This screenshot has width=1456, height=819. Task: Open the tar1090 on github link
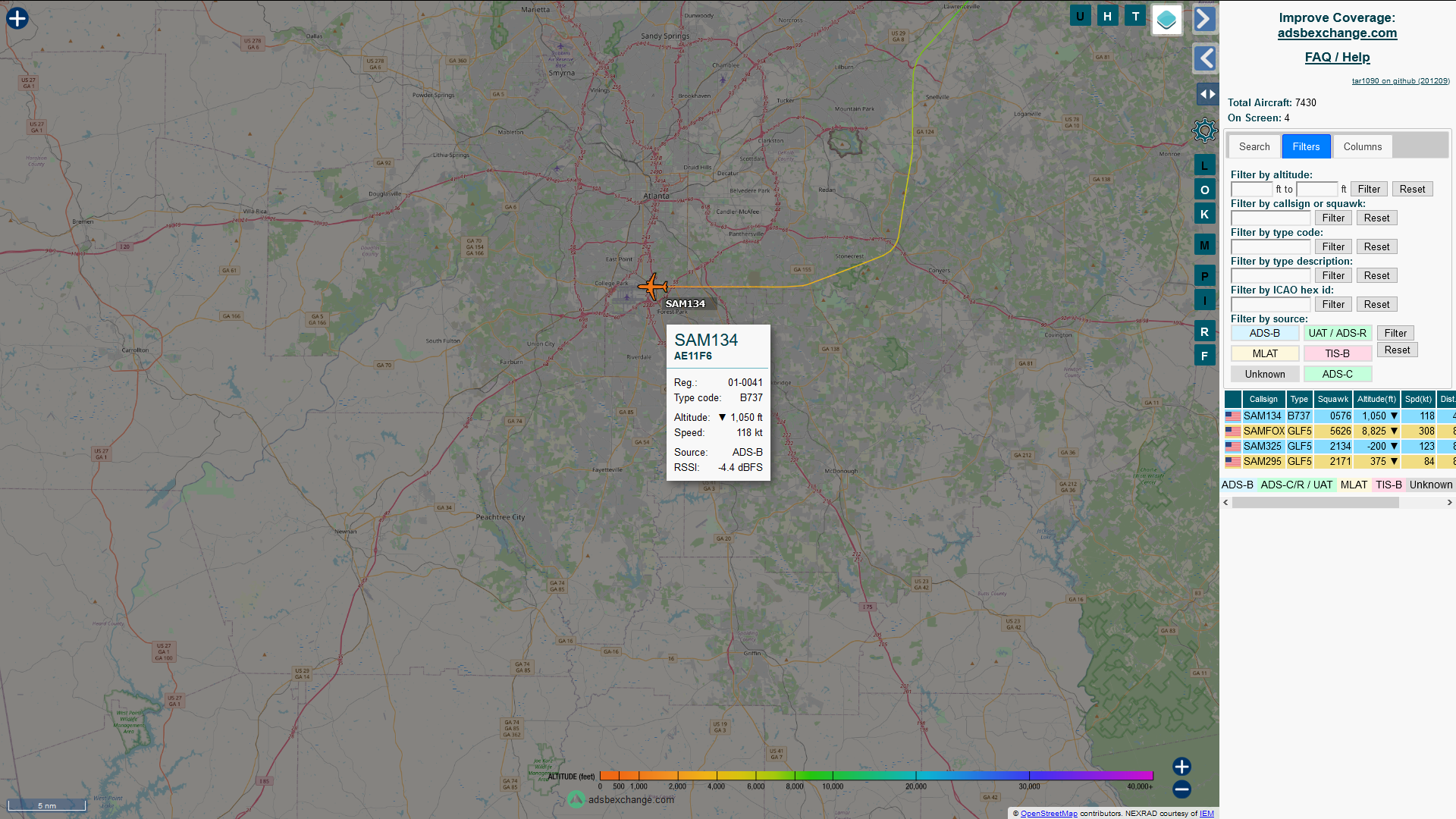(x=1401, y=80)
